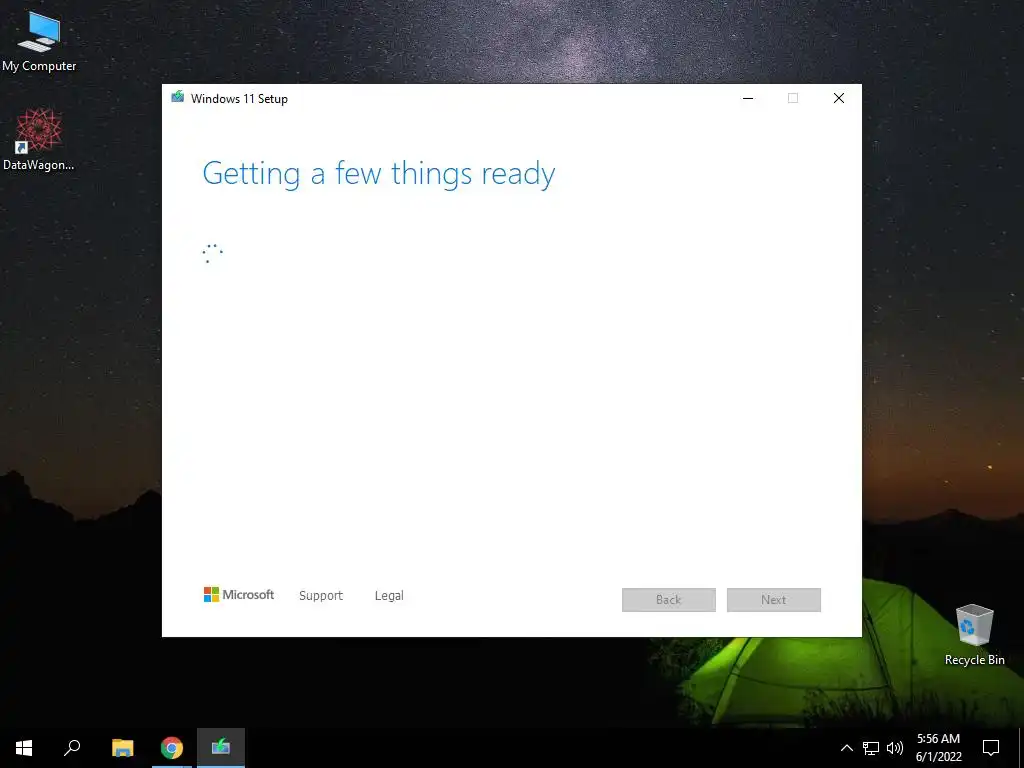Open the Support link
The height and width of the screenshot is (768, 1024).
coord(321,596)
